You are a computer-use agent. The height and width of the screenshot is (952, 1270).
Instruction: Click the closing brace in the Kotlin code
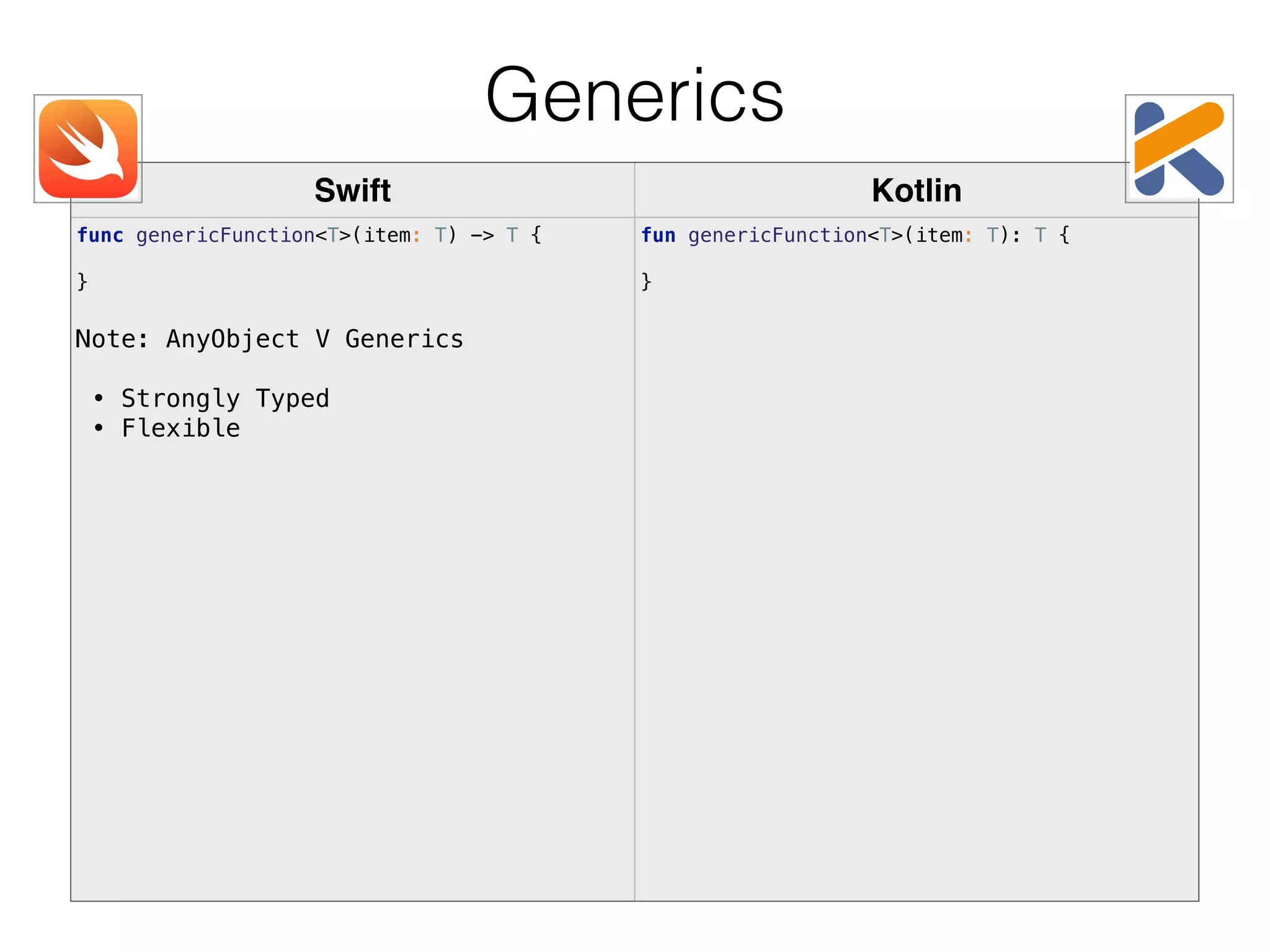pos(646,281)
